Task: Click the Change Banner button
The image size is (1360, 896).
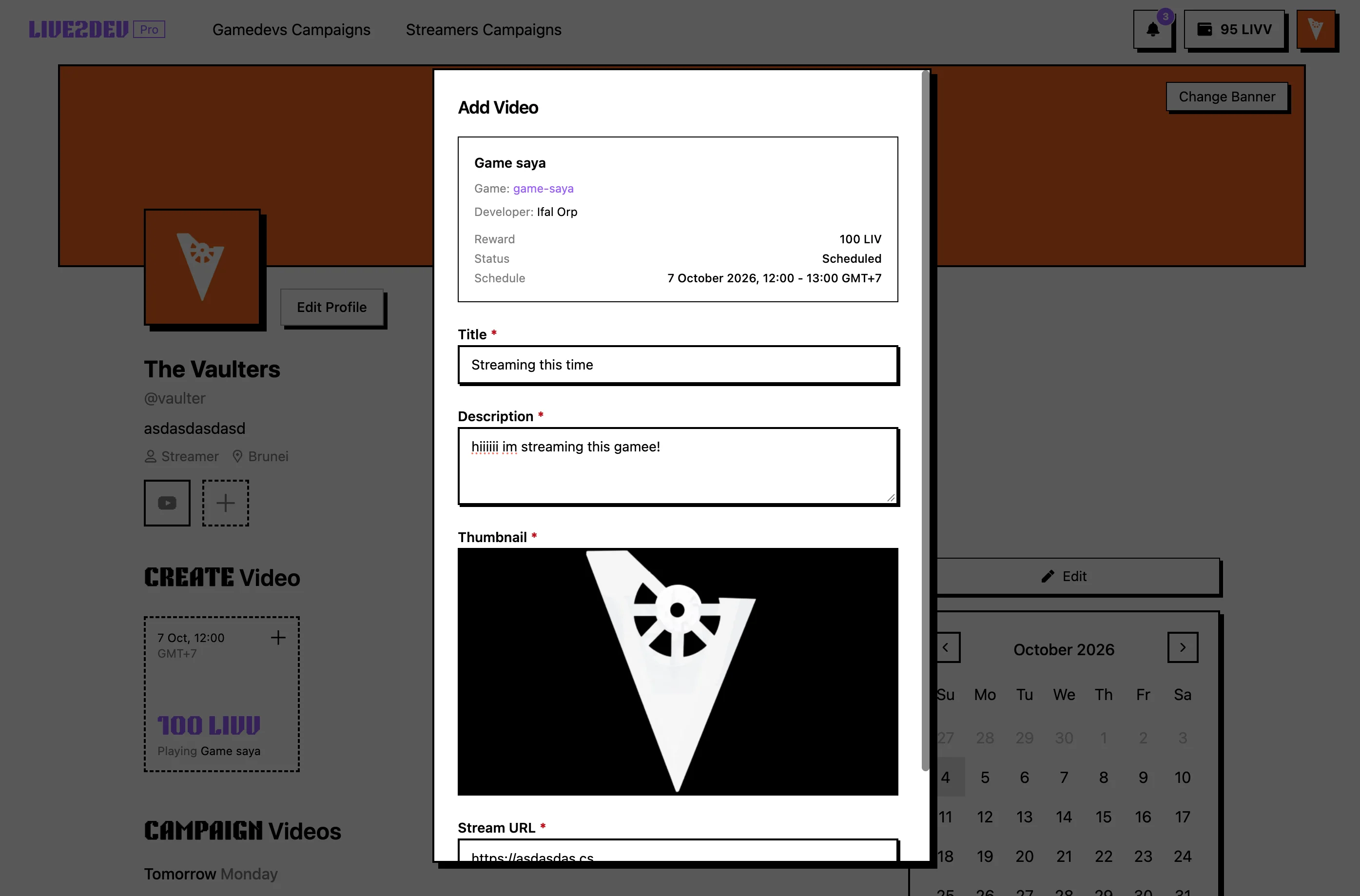Action: tap(1227, 97)
